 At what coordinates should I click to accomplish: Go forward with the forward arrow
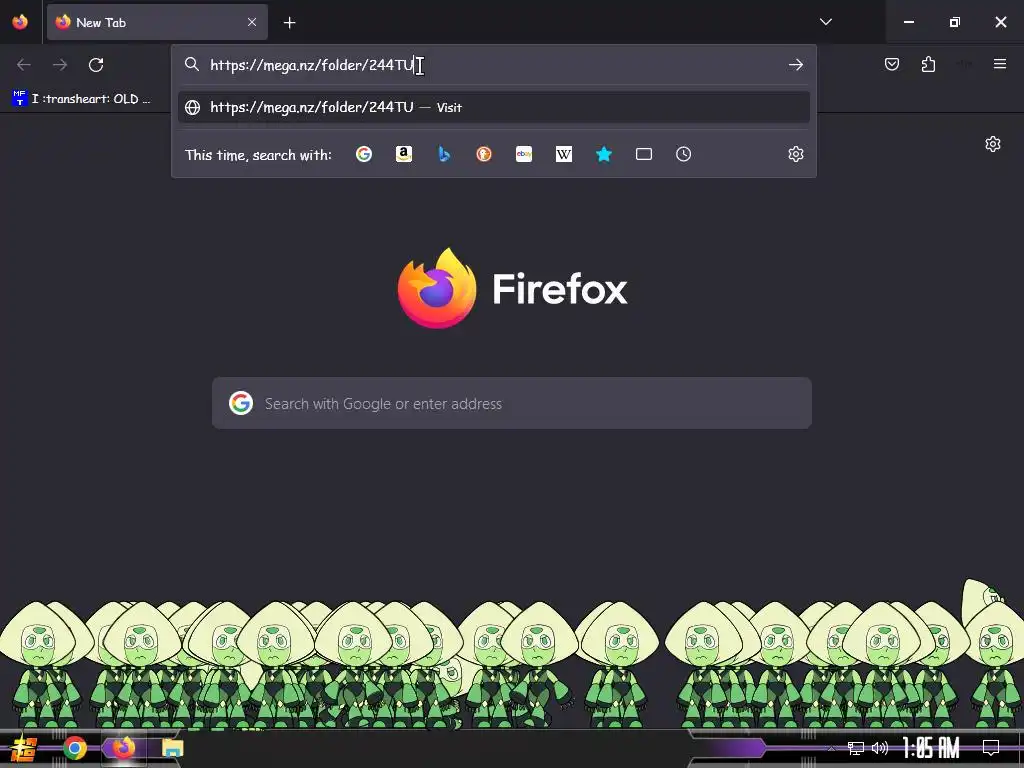(x=60, y=65)
